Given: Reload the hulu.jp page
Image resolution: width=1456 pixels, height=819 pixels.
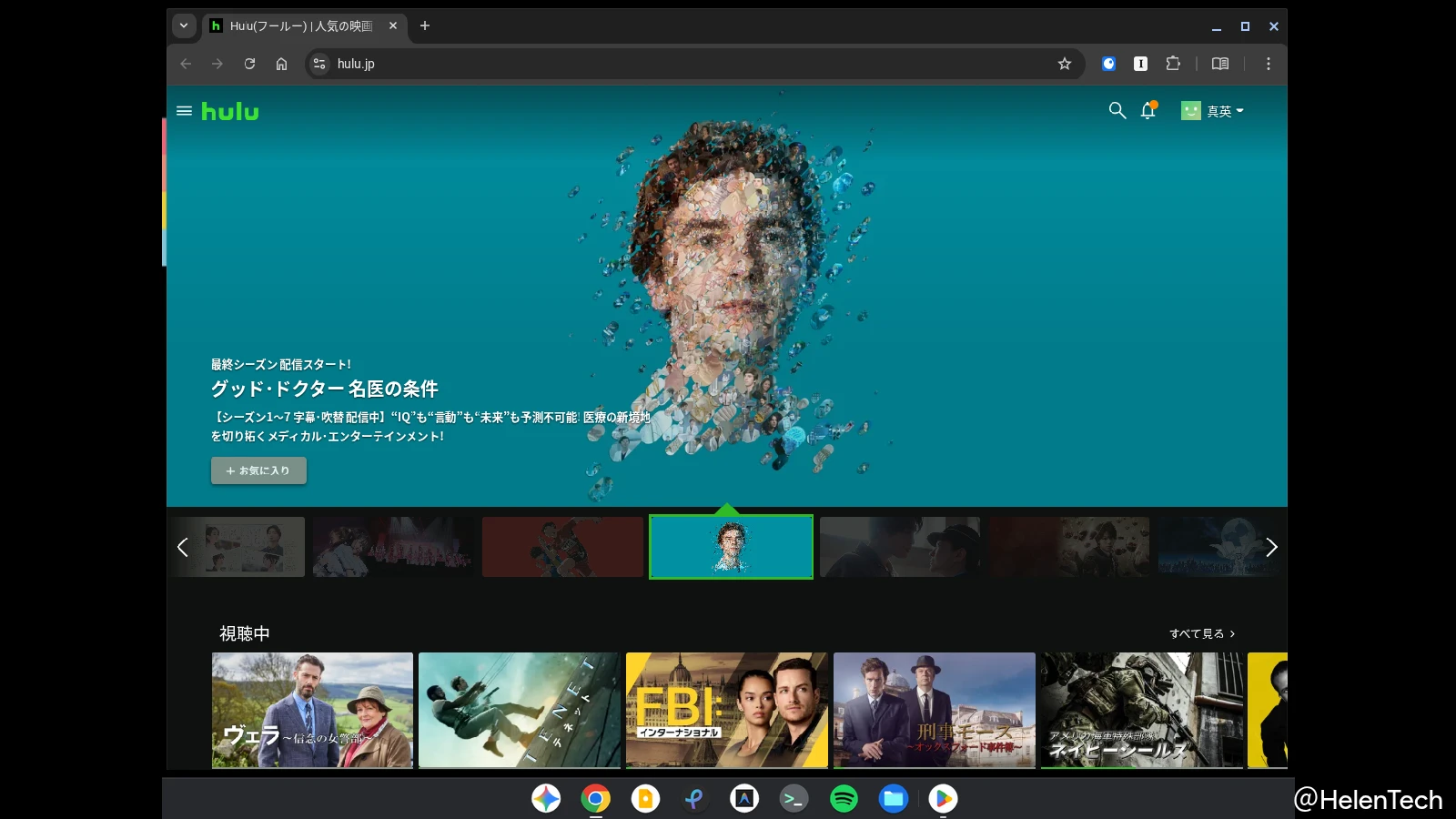Looking at the screenshot, I should [x=249, y=64].
